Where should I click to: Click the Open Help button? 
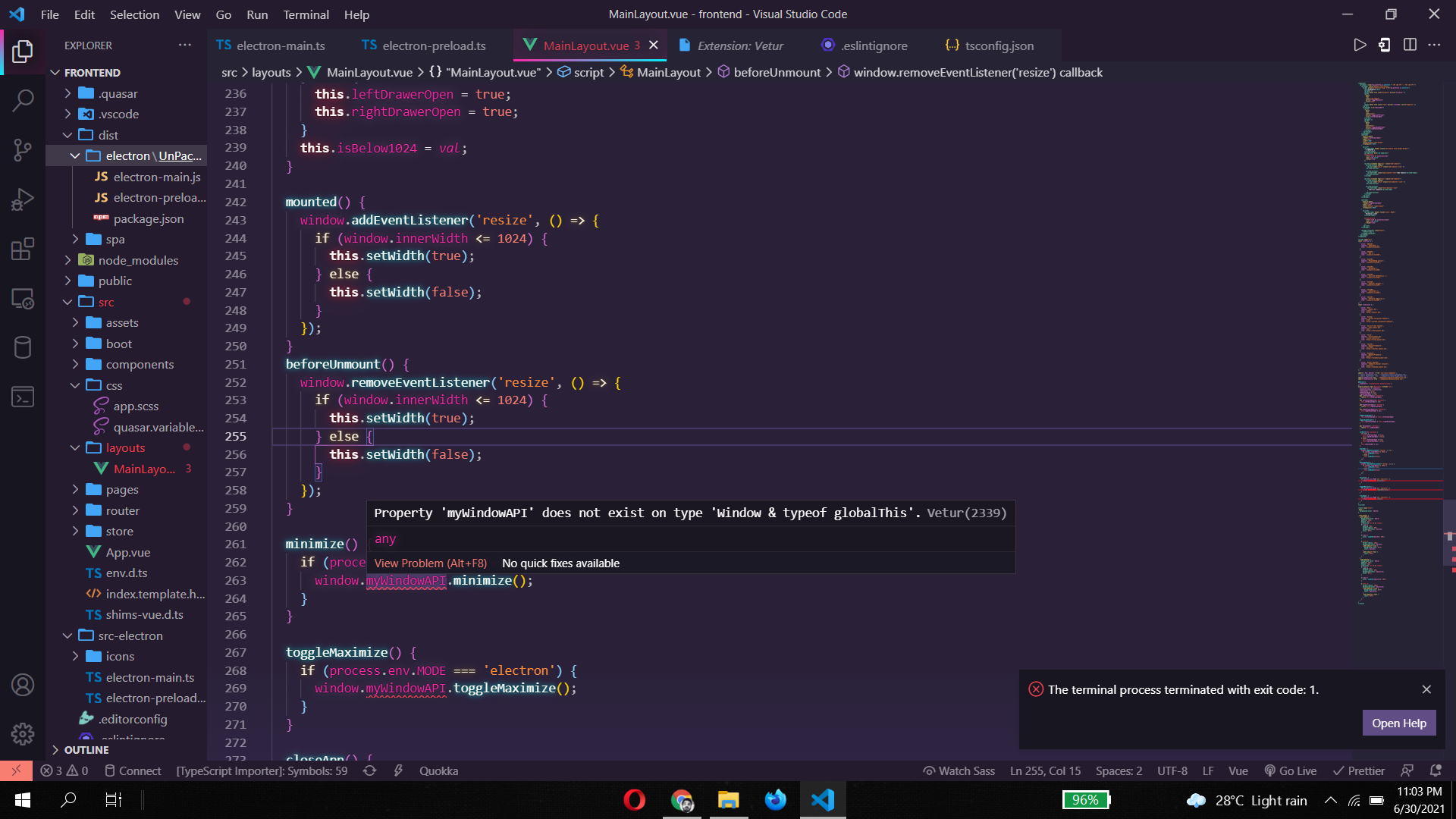click(x=1398, y=723)
